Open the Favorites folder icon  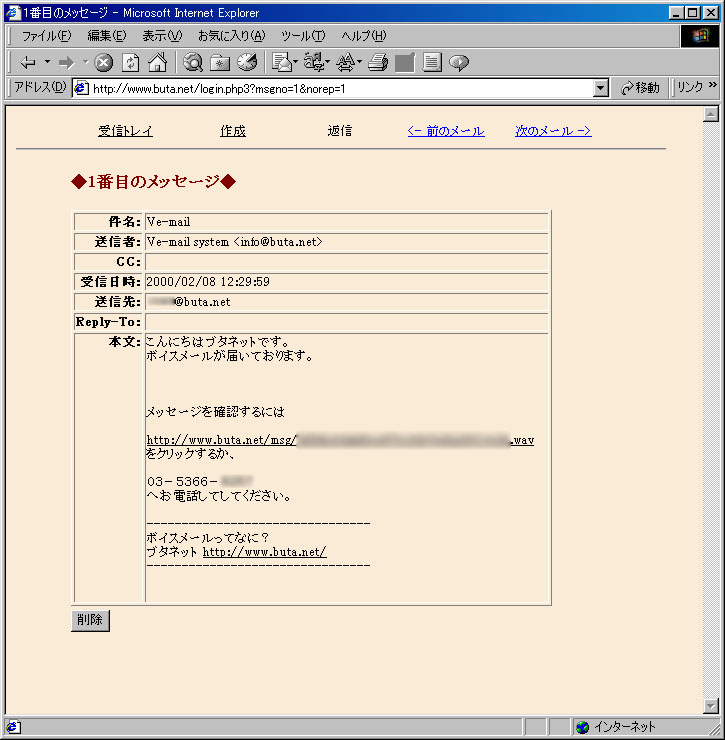220,62
